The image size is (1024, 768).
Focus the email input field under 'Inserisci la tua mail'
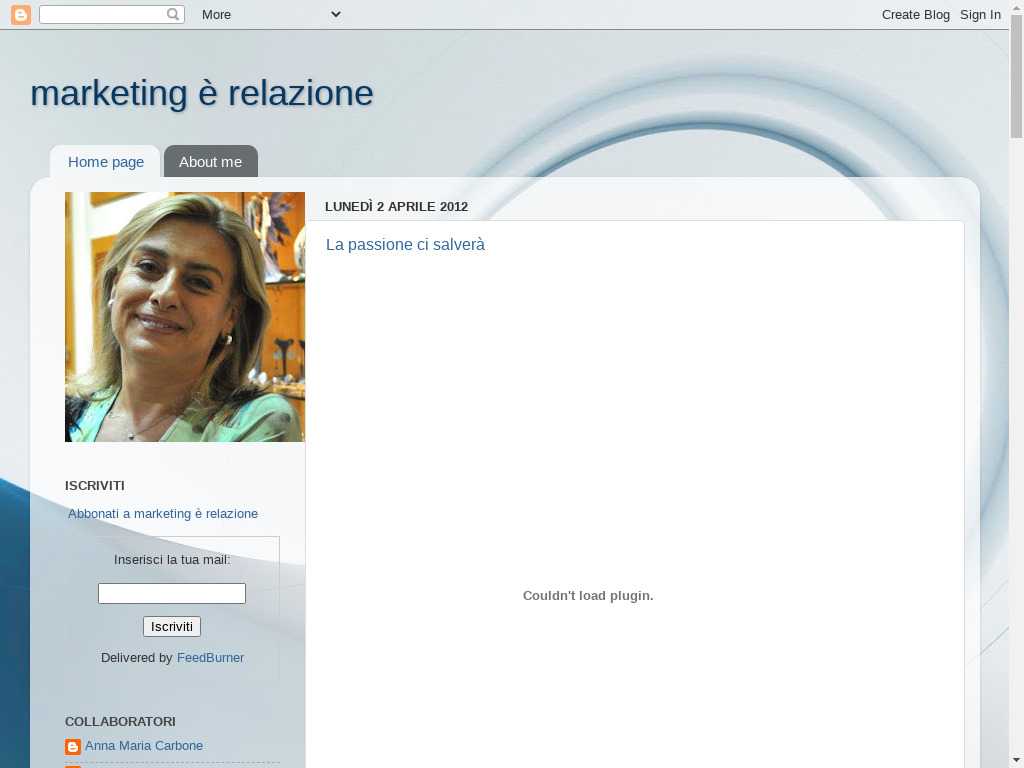(x=172, y=594)
